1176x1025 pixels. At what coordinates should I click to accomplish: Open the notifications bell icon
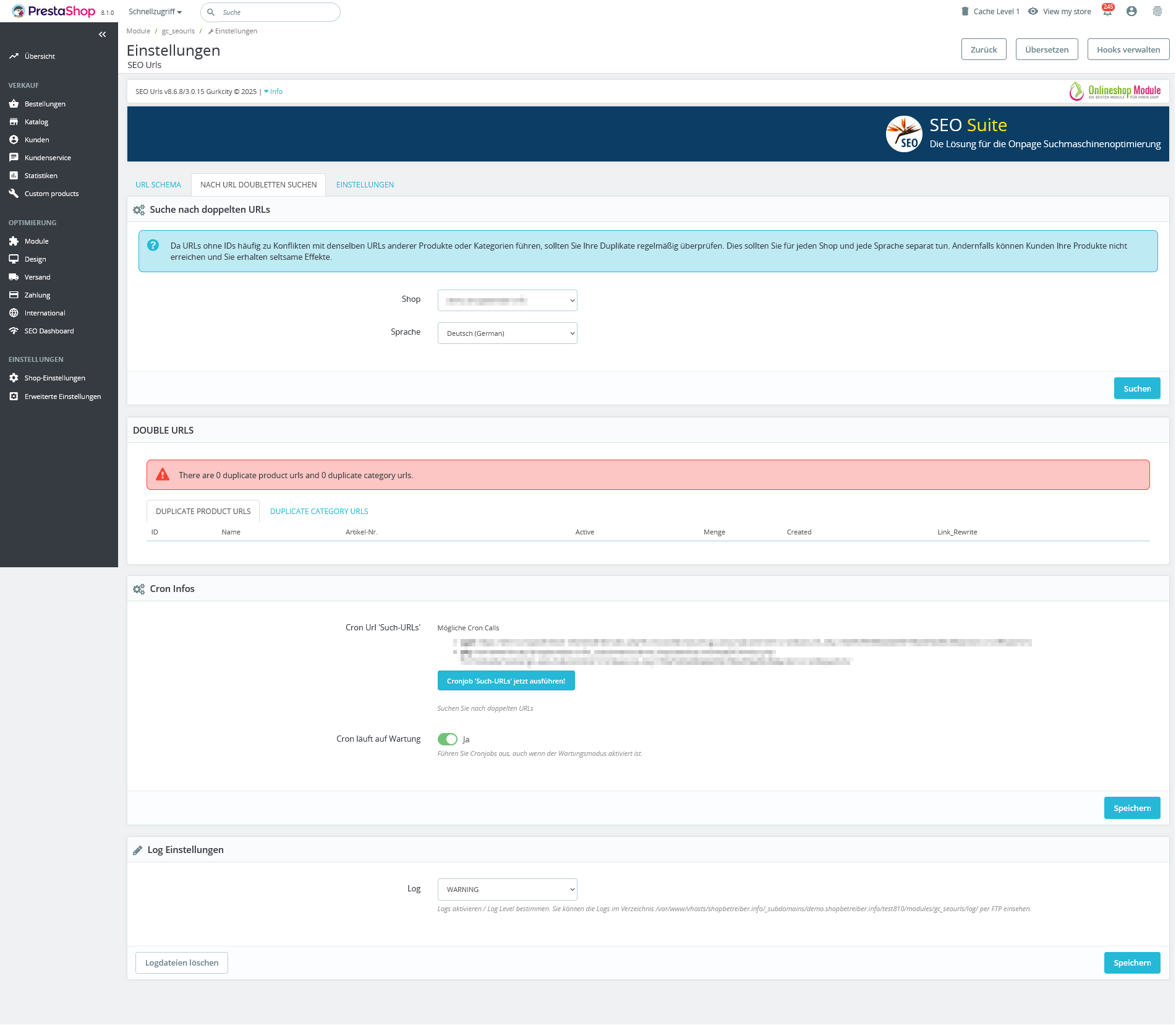click(x=1107, y=12)
